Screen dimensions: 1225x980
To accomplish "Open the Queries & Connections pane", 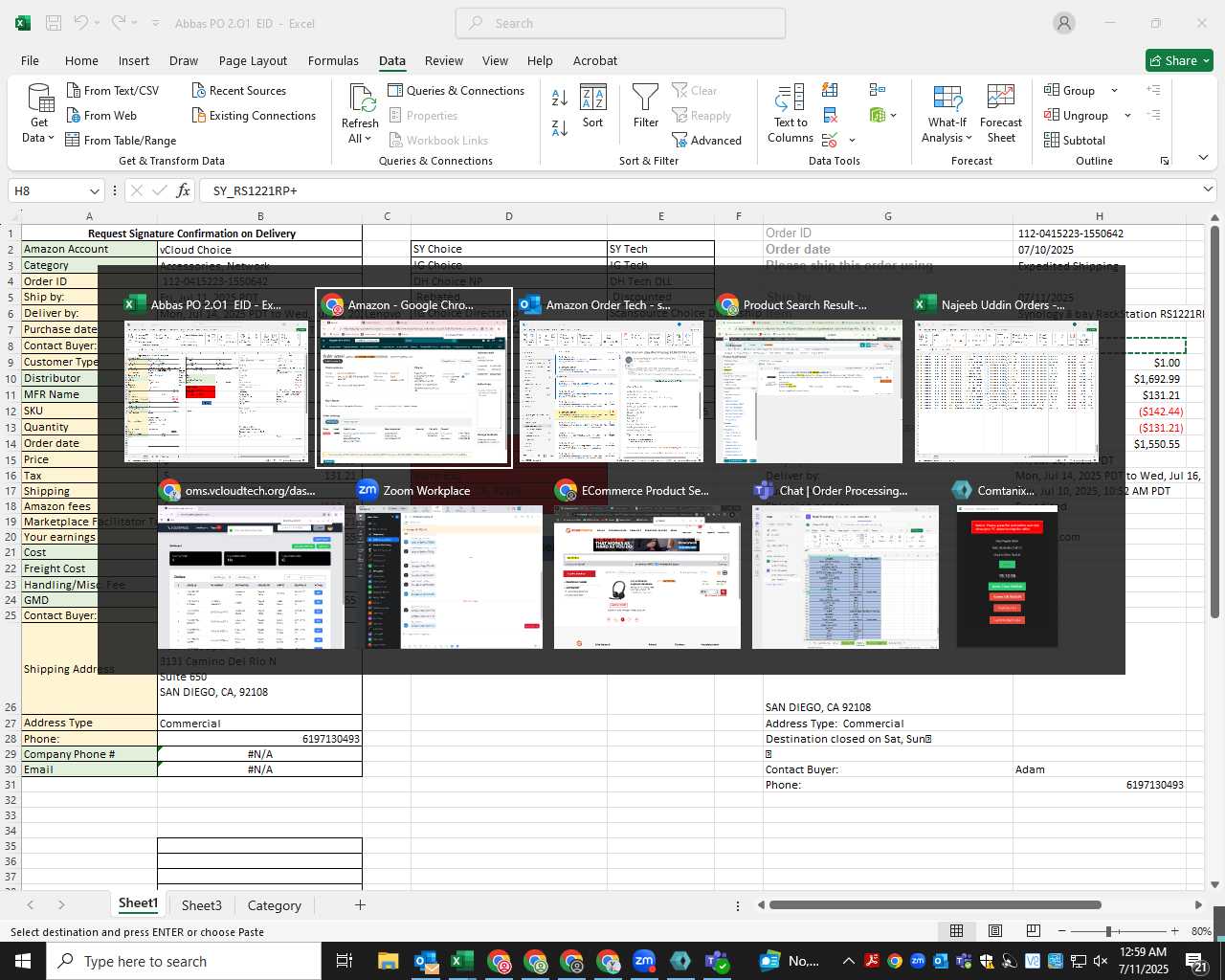I will tap(457, 91).
